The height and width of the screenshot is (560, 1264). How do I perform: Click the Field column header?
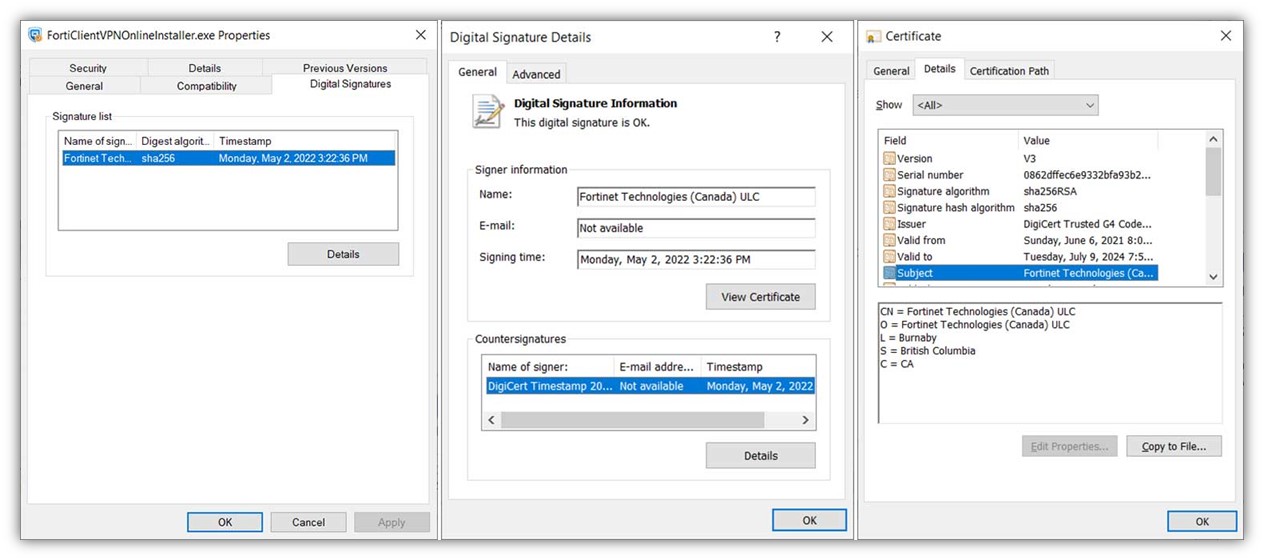pos(948,140)
